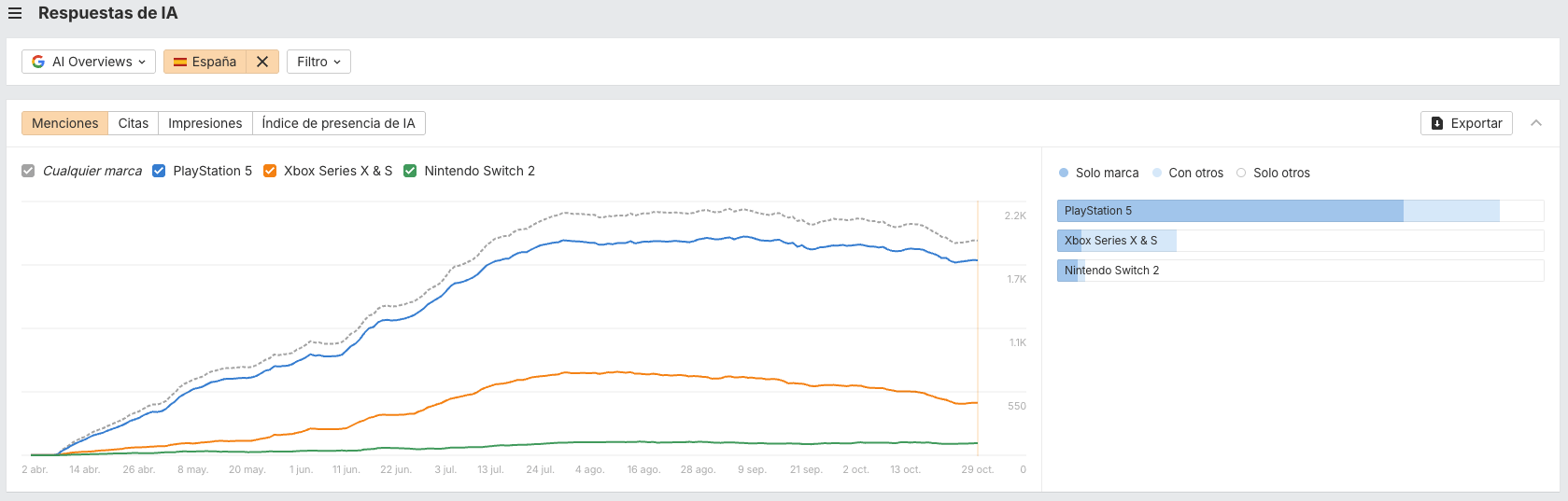This screenshot has height=501, width=1568.
Task: Toggle the Cualquier marca checkbox
Action: [x=28, y=171]
